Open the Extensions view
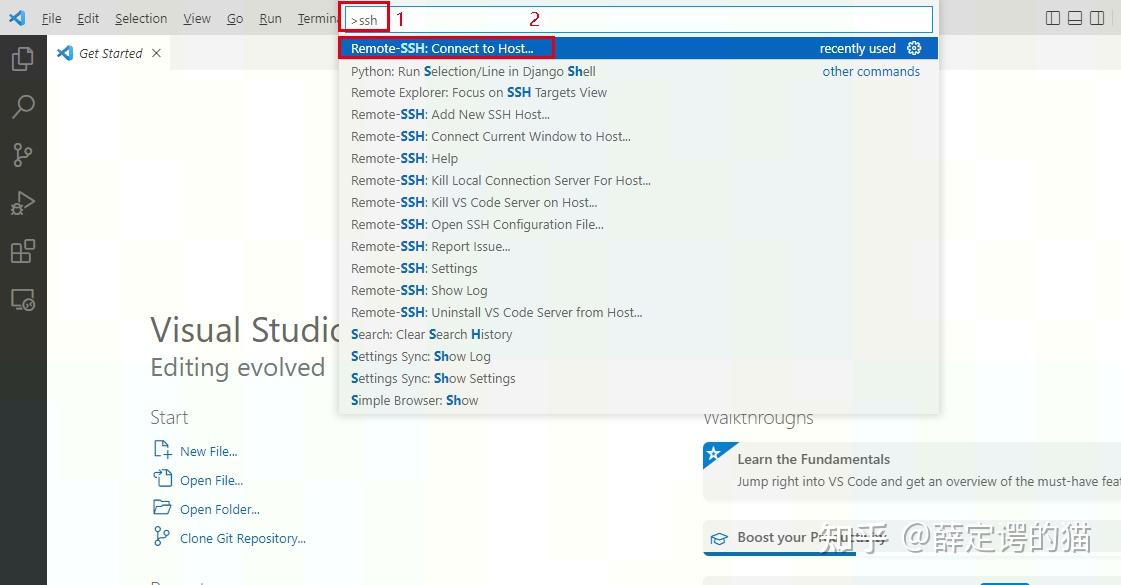1121x585 pixels. (23, 251)
